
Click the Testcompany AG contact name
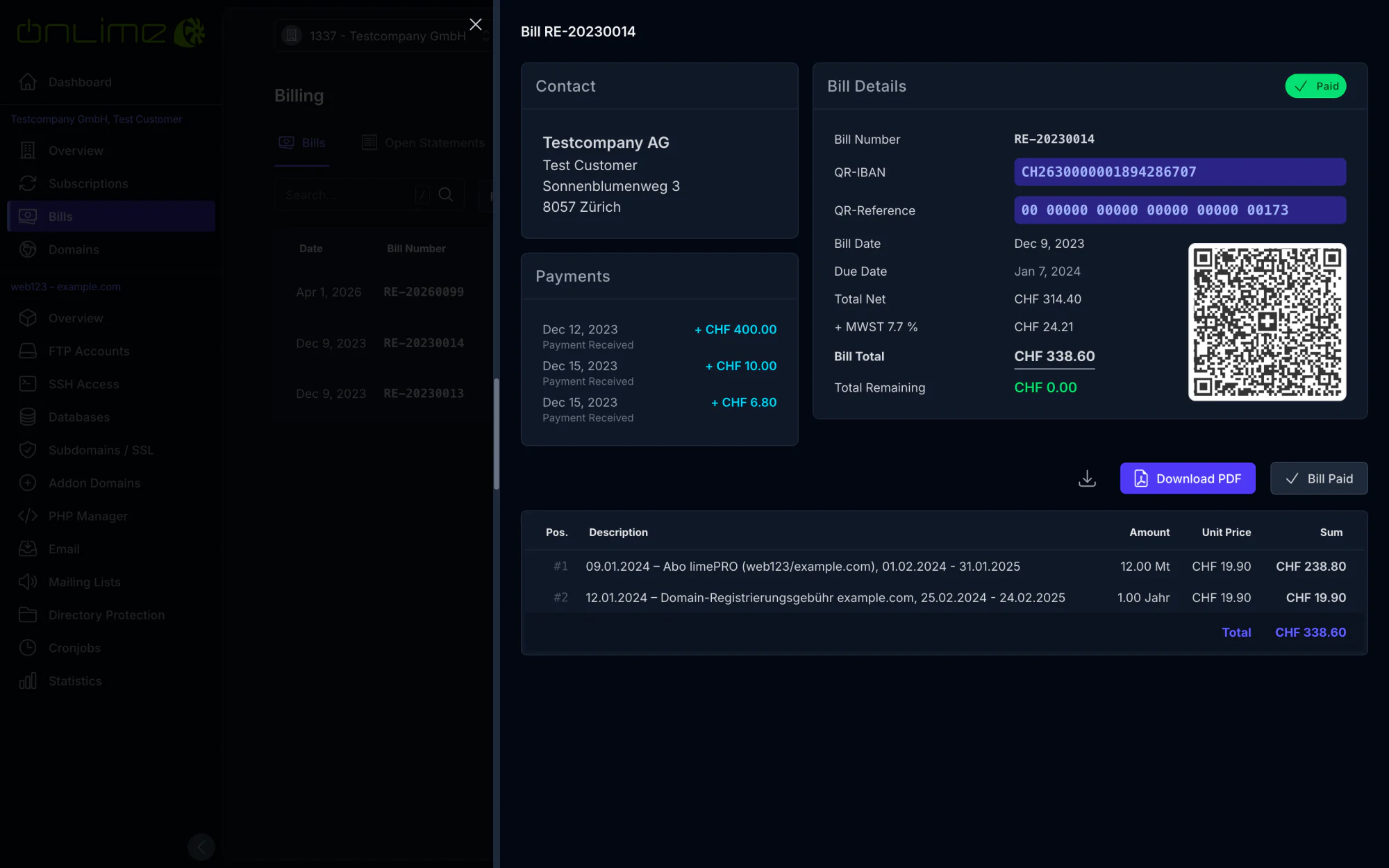click(606, 142)
